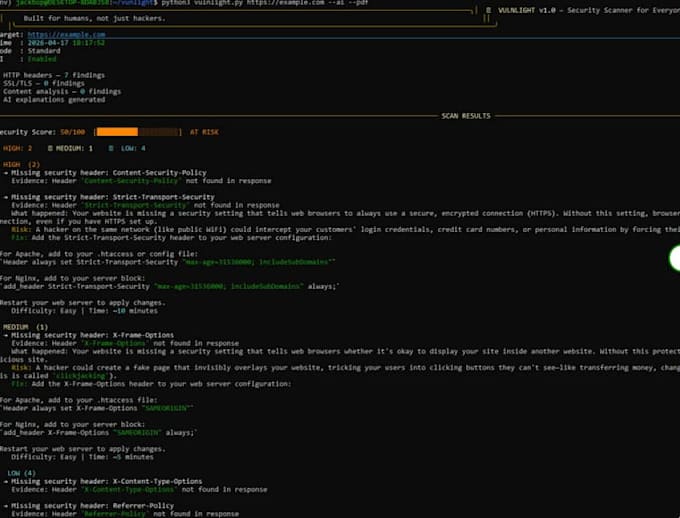Click the "HIGH (2)" section heading

pyautogui.click(x=21, y=165)
